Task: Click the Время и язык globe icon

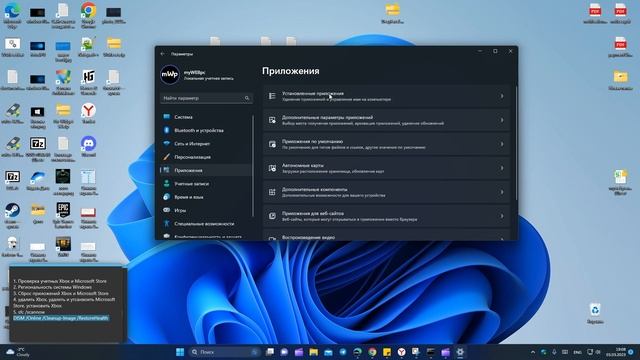Action: coord(167,197)
